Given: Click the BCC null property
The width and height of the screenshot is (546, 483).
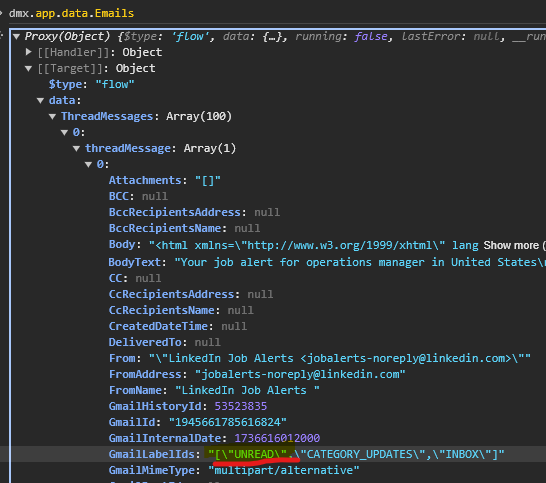Looking at the screenshot, I should [138, 196].
